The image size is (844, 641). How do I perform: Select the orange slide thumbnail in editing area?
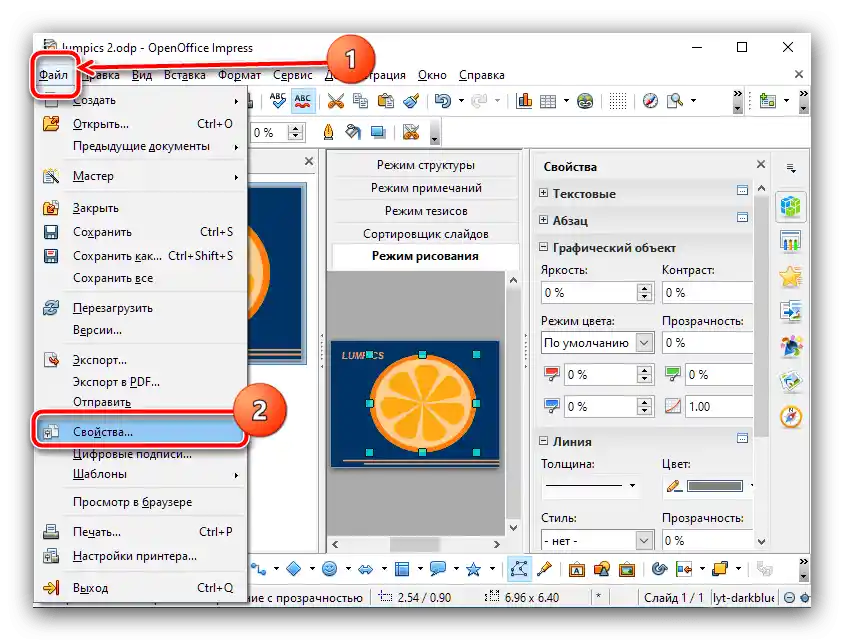pyautogui.click(x=414, y=403)
